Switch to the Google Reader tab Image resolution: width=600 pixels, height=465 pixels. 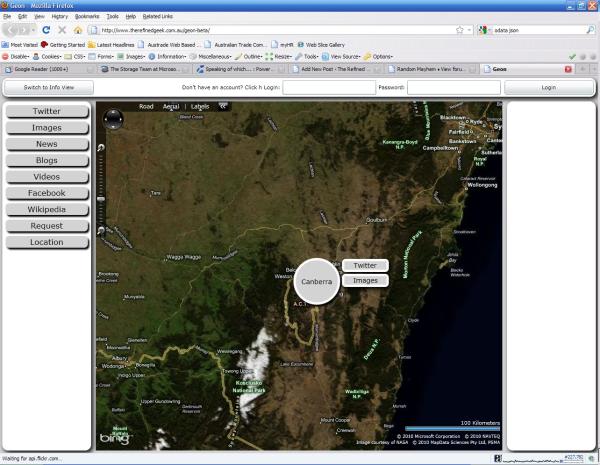pyautogui.click(x=48, y=69)
